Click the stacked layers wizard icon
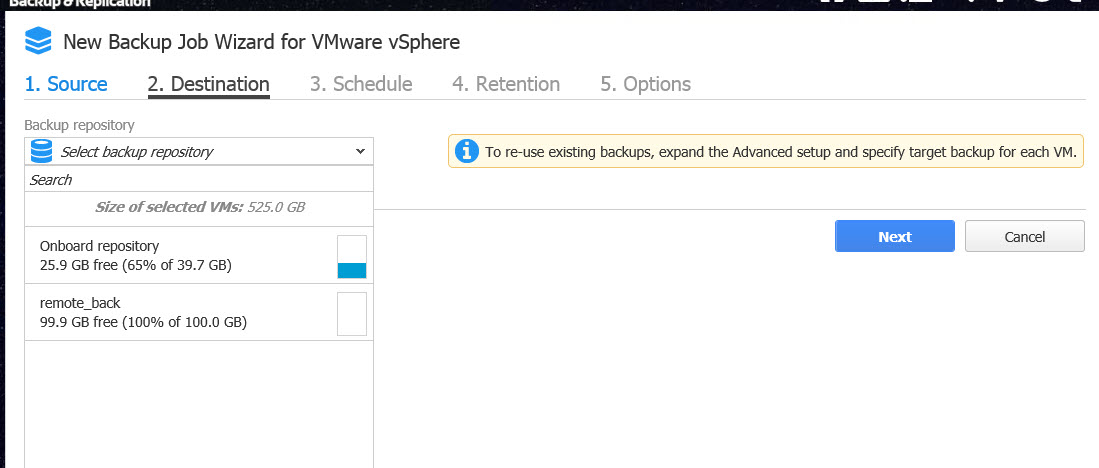 point(38,41)
